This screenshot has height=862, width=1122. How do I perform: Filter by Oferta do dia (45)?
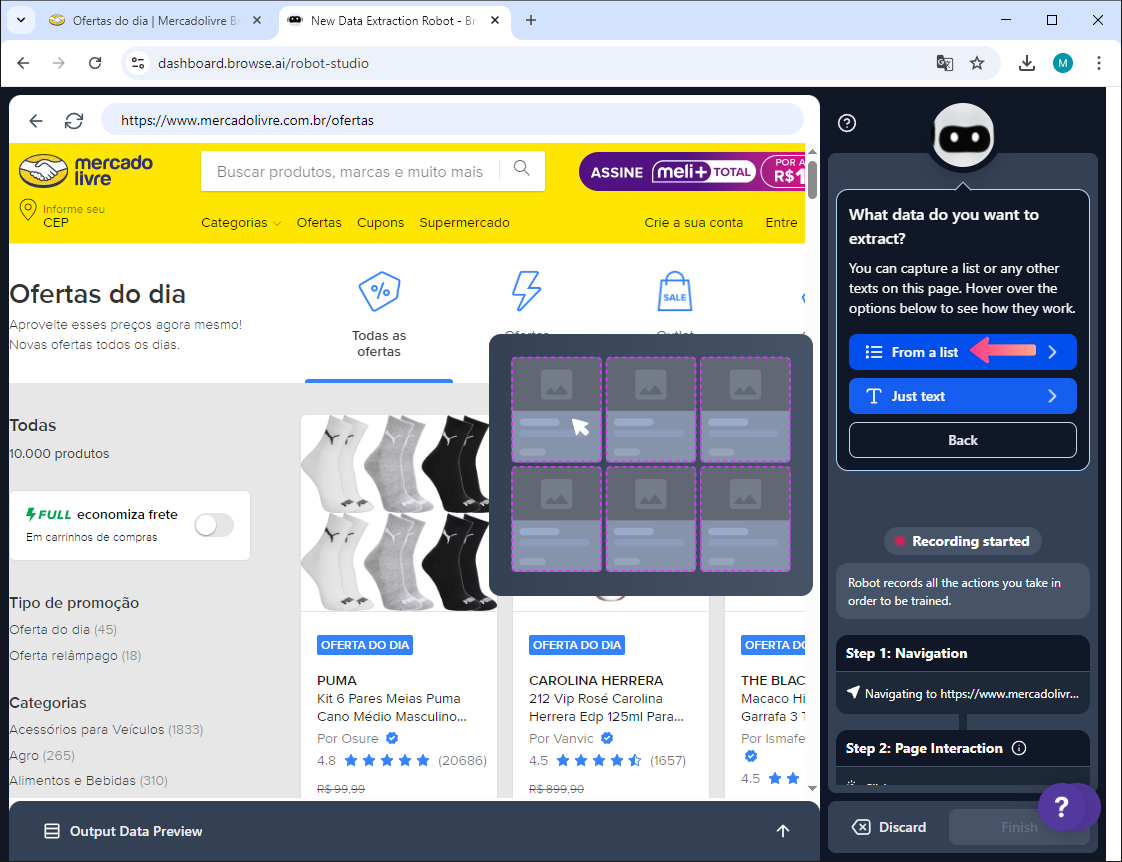(63, 630)
